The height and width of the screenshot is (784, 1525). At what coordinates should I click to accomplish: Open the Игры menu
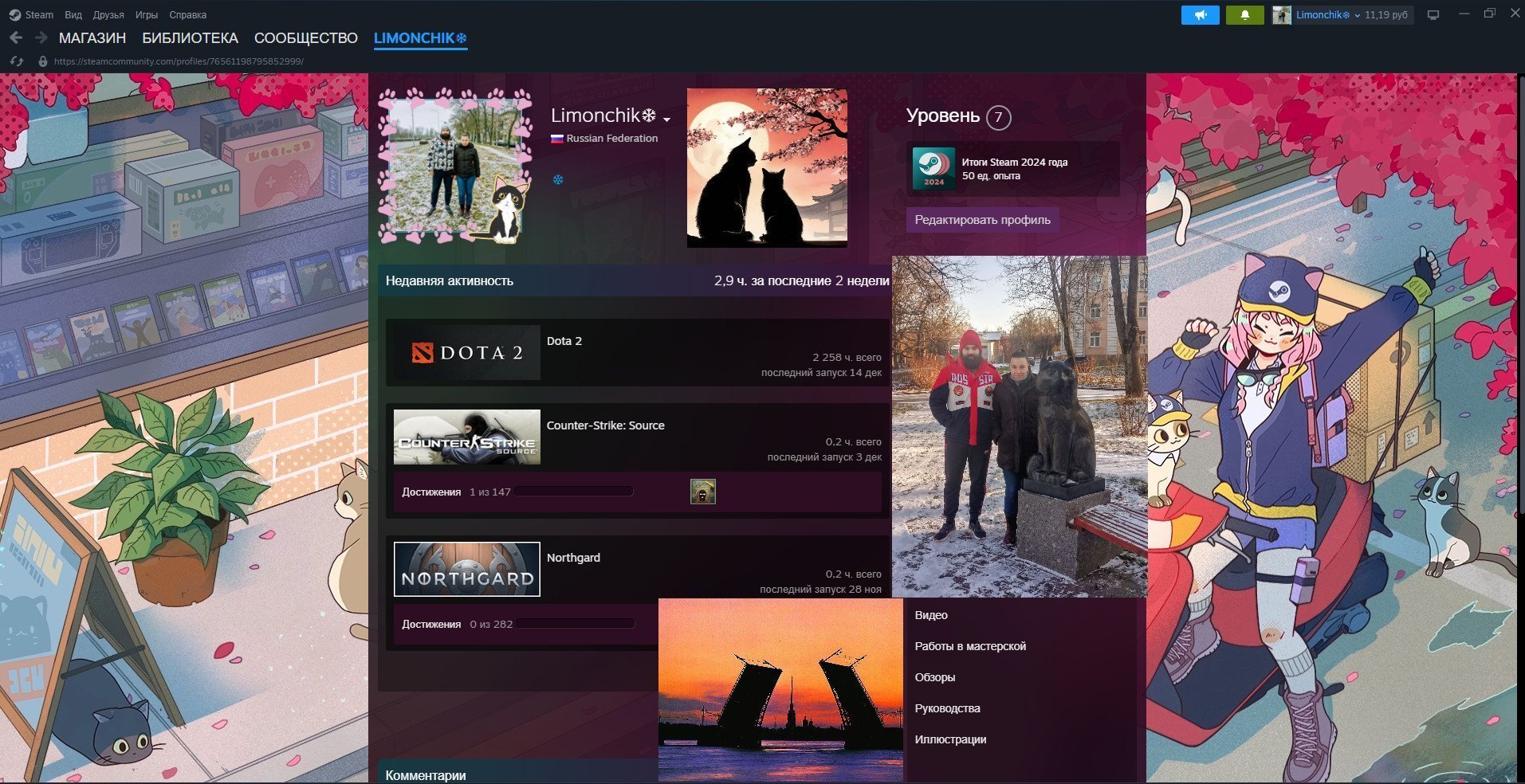147,15
